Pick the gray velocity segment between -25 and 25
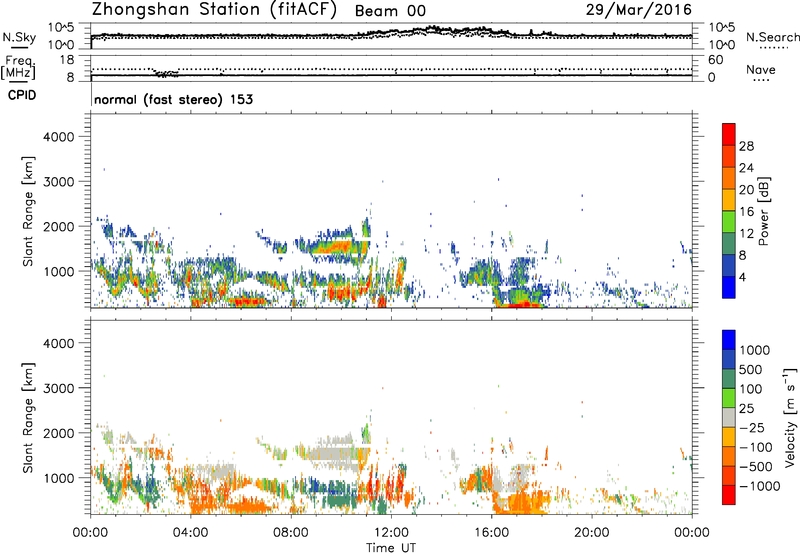The height and width of the screenshot is (554, 800). coord(729,417)
